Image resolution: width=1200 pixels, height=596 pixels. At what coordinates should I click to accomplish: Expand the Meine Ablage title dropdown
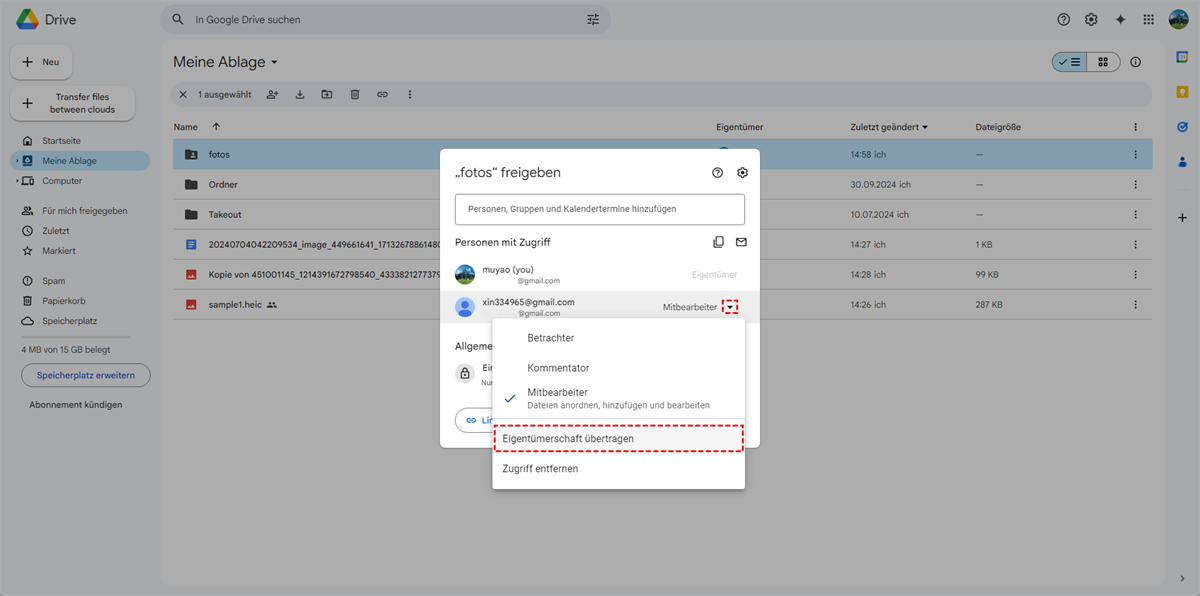(274, 61)
